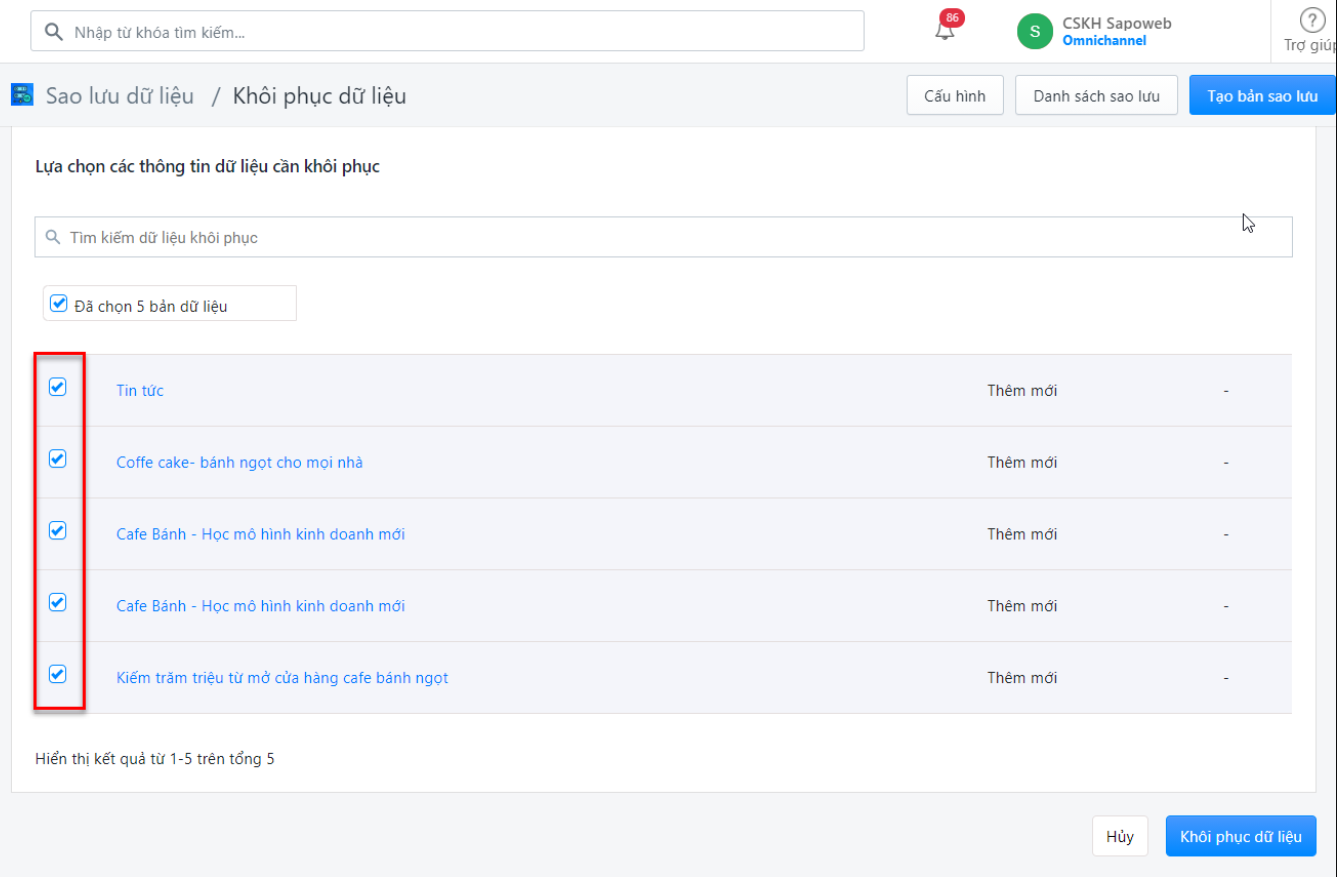Screen dimensions: 1337x877
Task: Open the Kiếm trăm triệu từ mở cửa hàng link
Action: pyautogui.click(x=282, y=678)
